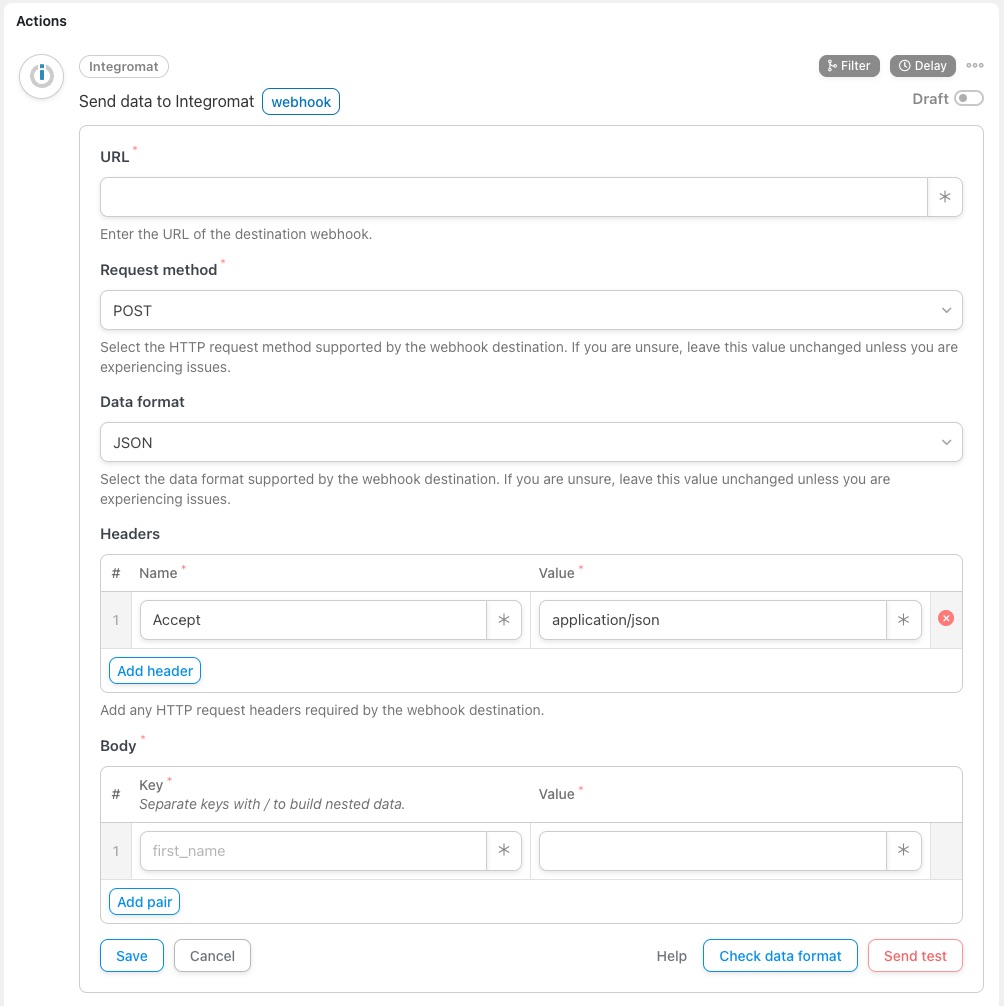This screenshot has width=1004, height=1006.
Task: Open the Data format JSON dropdown
Action: pos(531,443)
